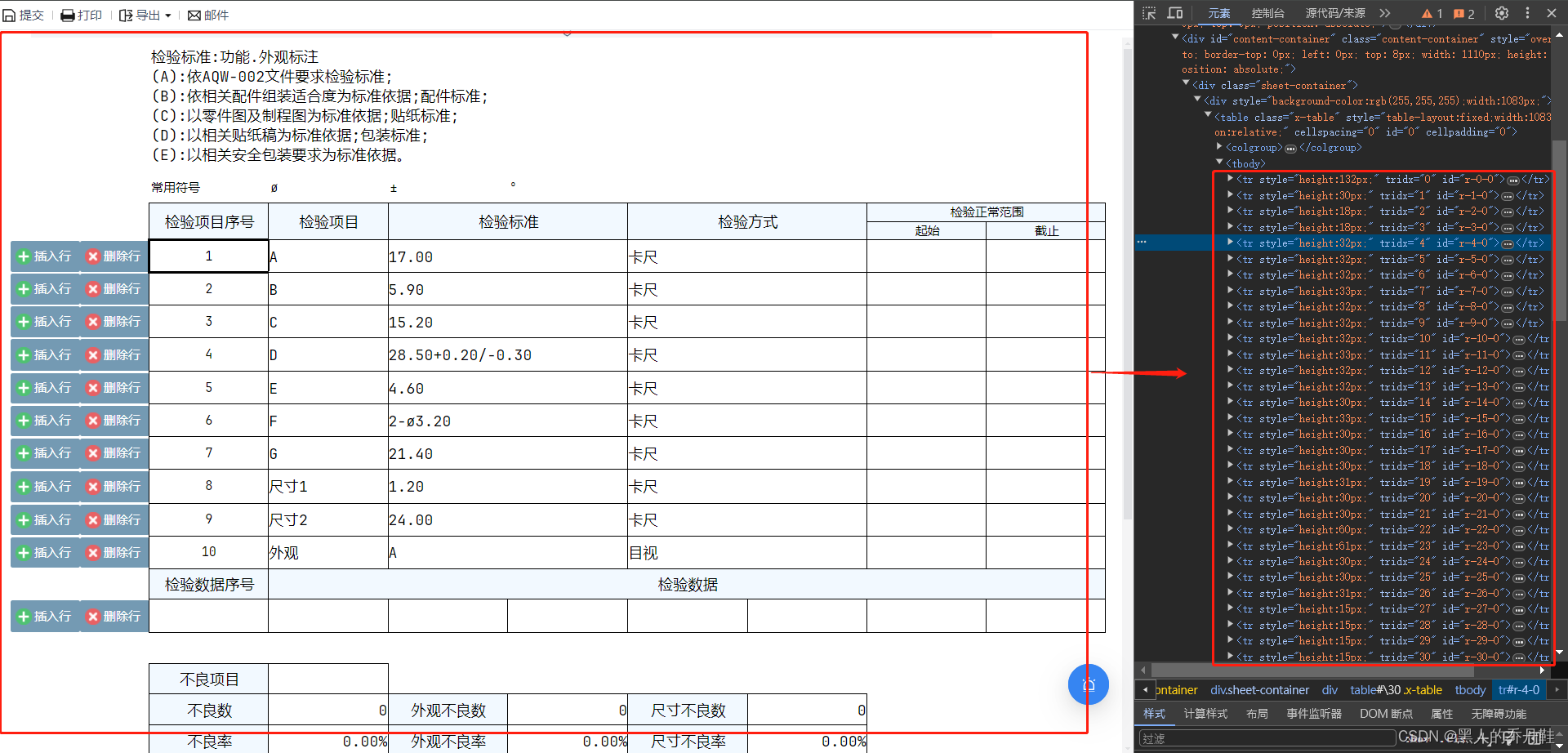Expand the tr node with id r-0-0
Screen dimensions: 1568x753
coord(1231,179)
